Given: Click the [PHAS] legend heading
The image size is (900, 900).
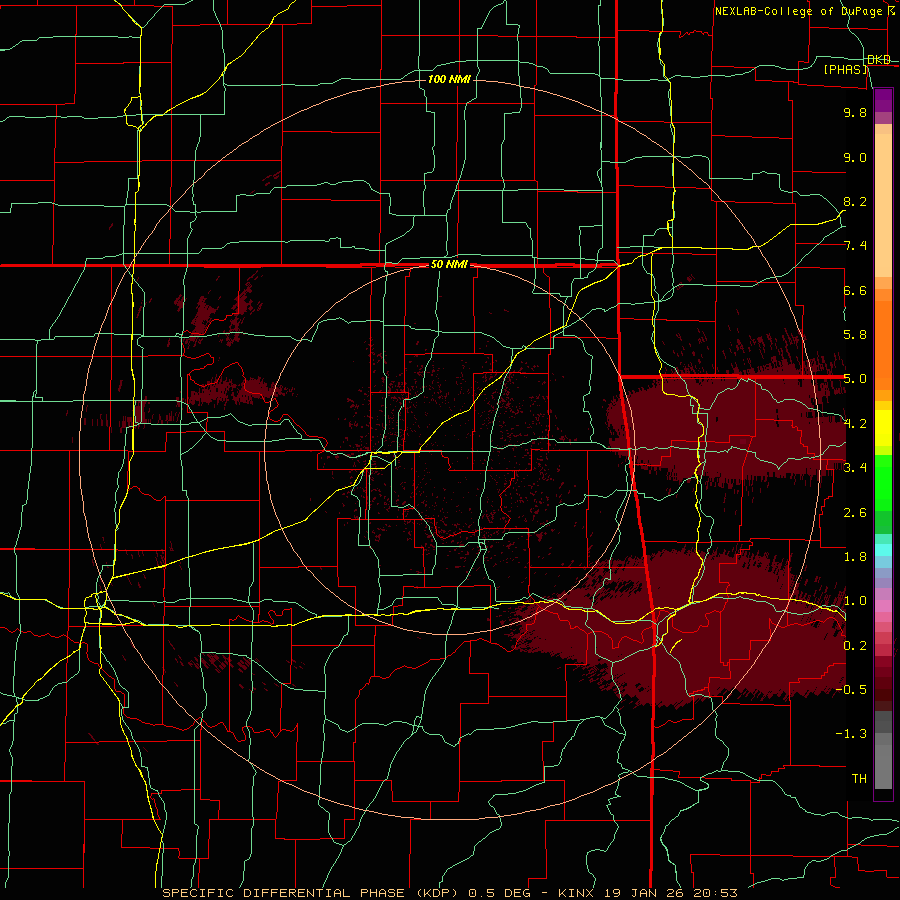Looking at the screenshot, I should [x=846, y=70].
